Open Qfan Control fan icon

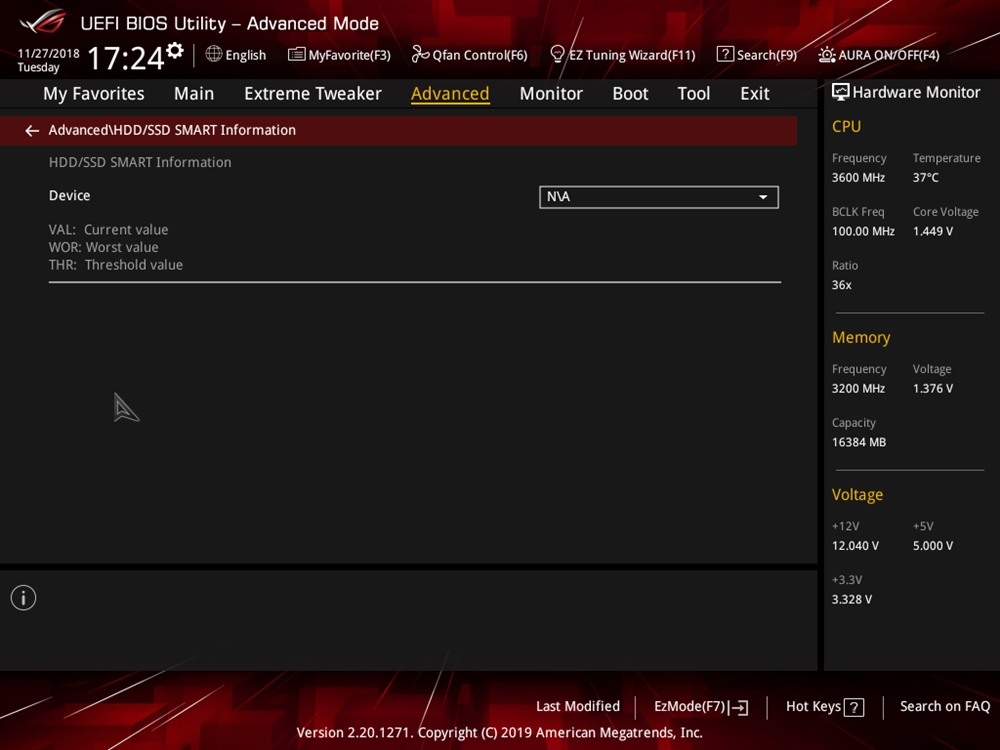(x=421, y=54)
